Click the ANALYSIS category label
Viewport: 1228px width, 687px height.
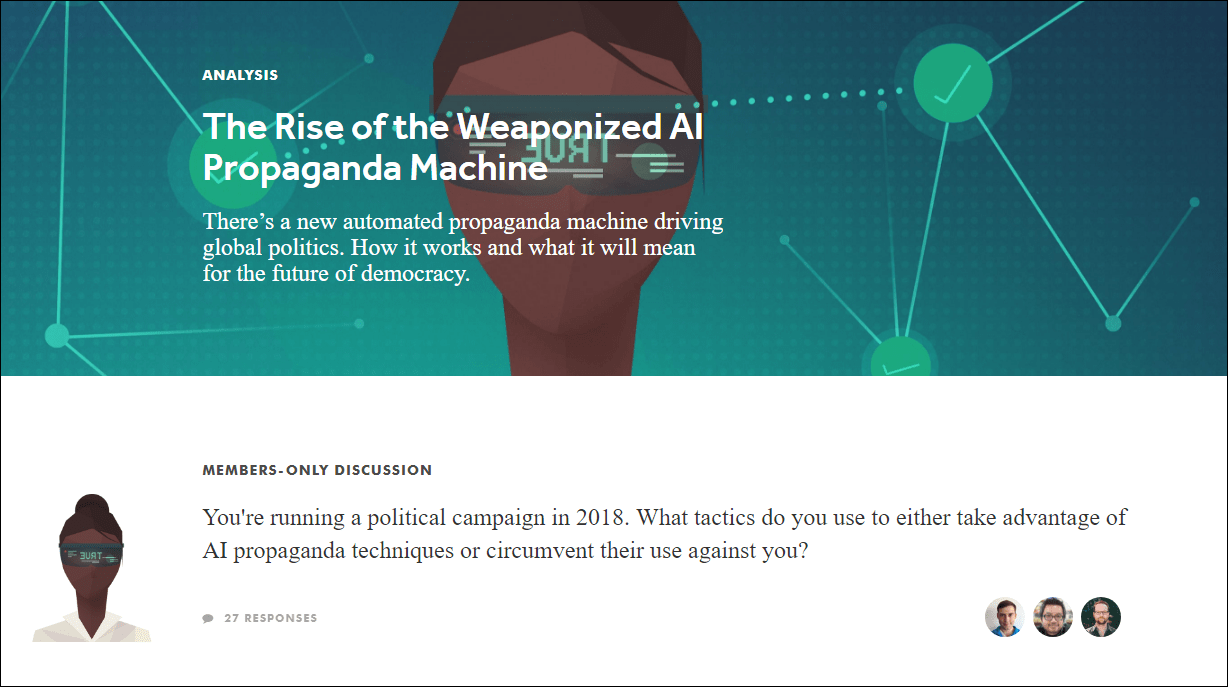[x=240, y=75]
